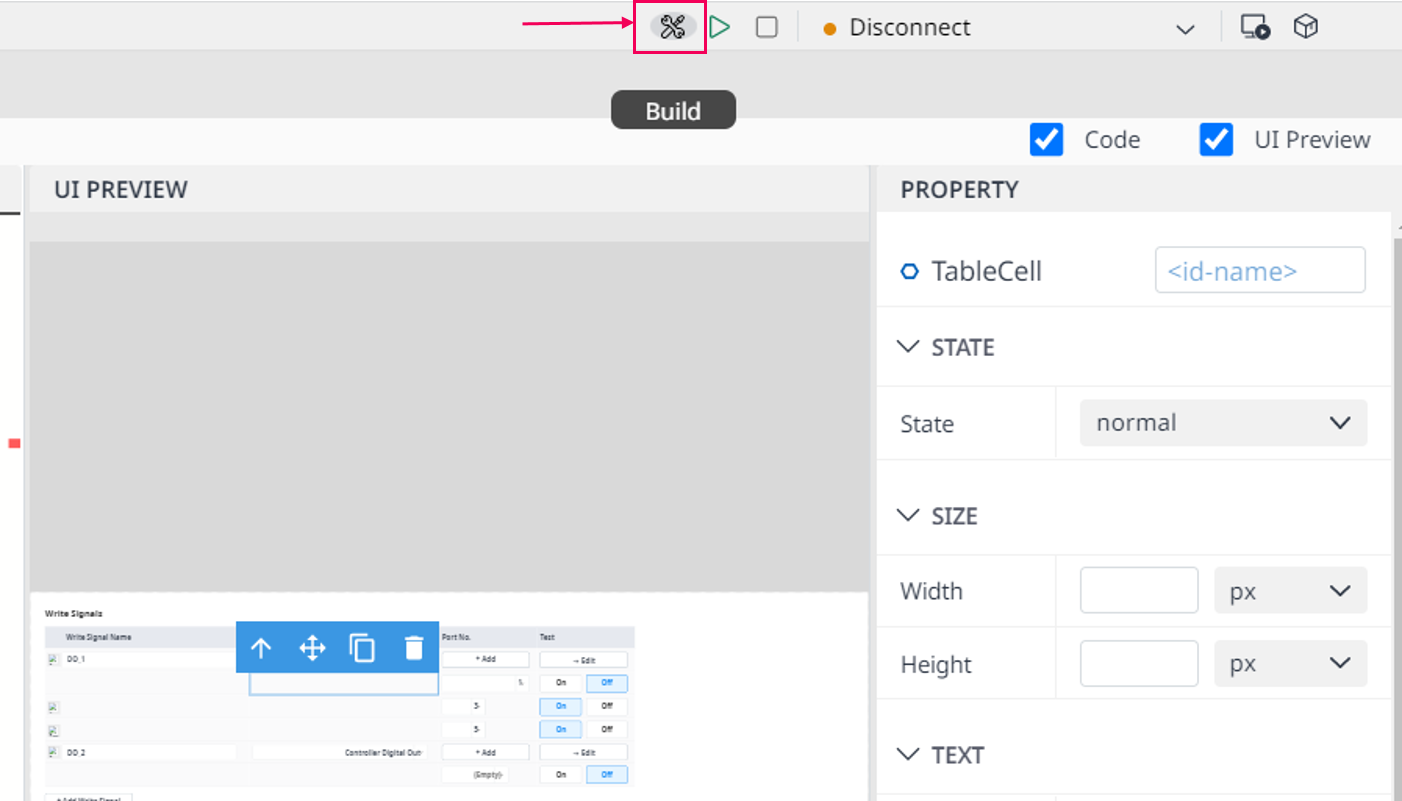Click the Off button in the (Empty) row
Viewport: 1402px width, 801px height.
point(607,775)
